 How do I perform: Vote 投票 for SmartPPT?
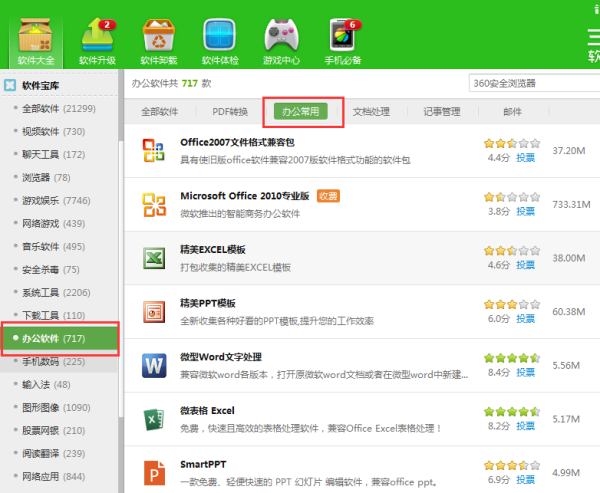click(x=525, y=480)
